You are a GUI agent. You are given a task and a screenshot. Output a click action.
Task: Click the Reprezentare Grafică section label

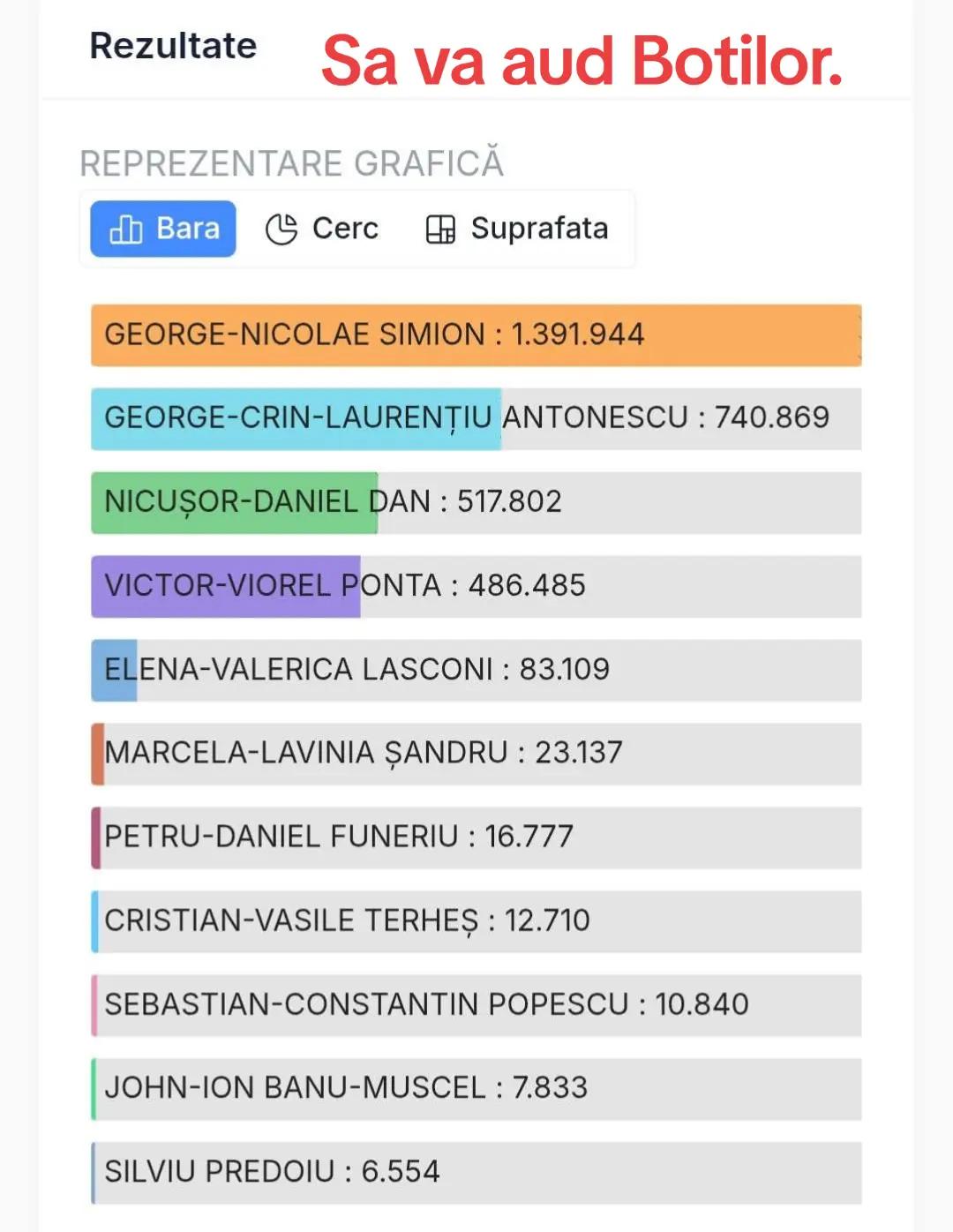[x=291, y=163]
